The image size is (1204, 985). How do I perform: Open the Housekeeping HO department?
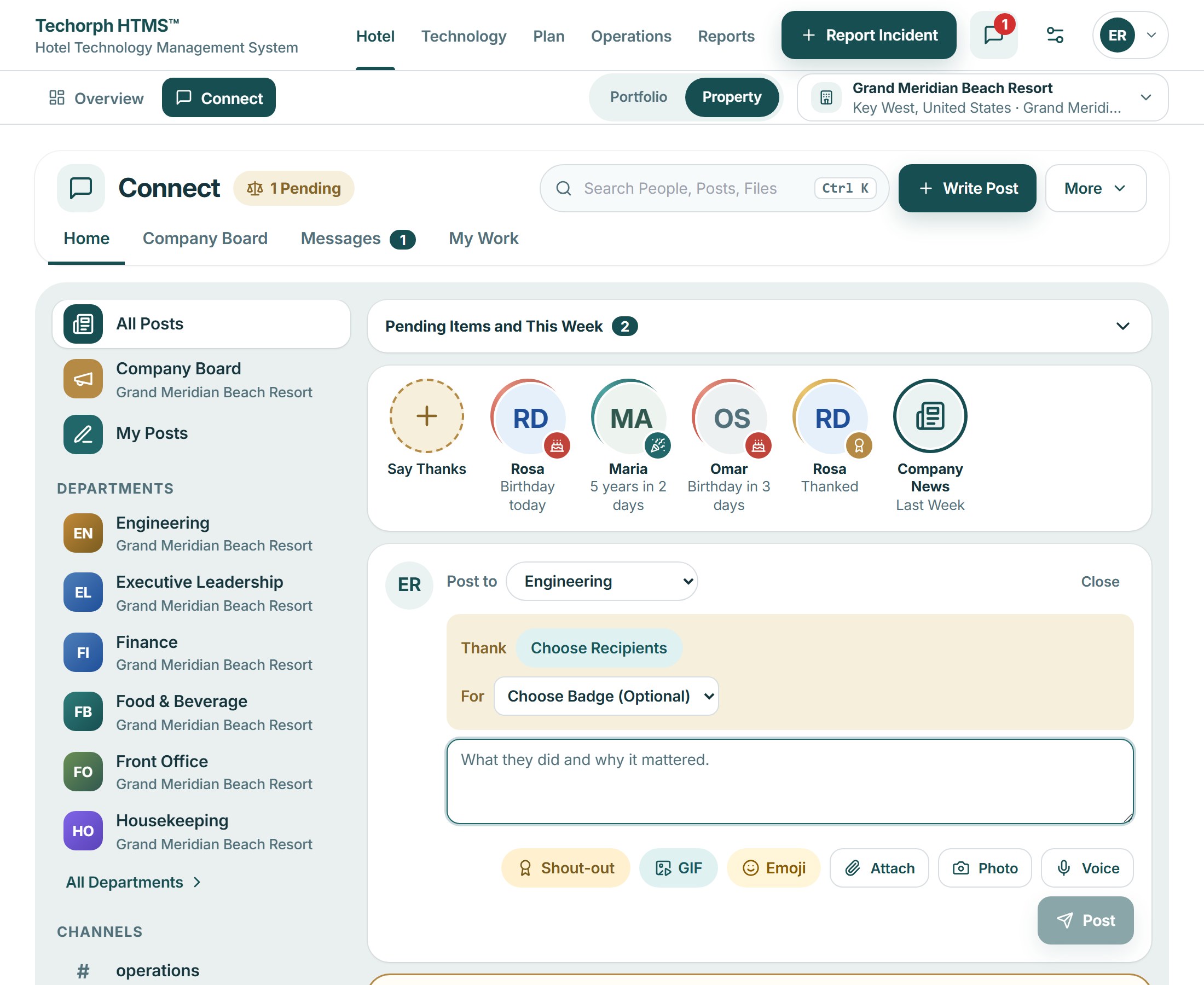201,831
